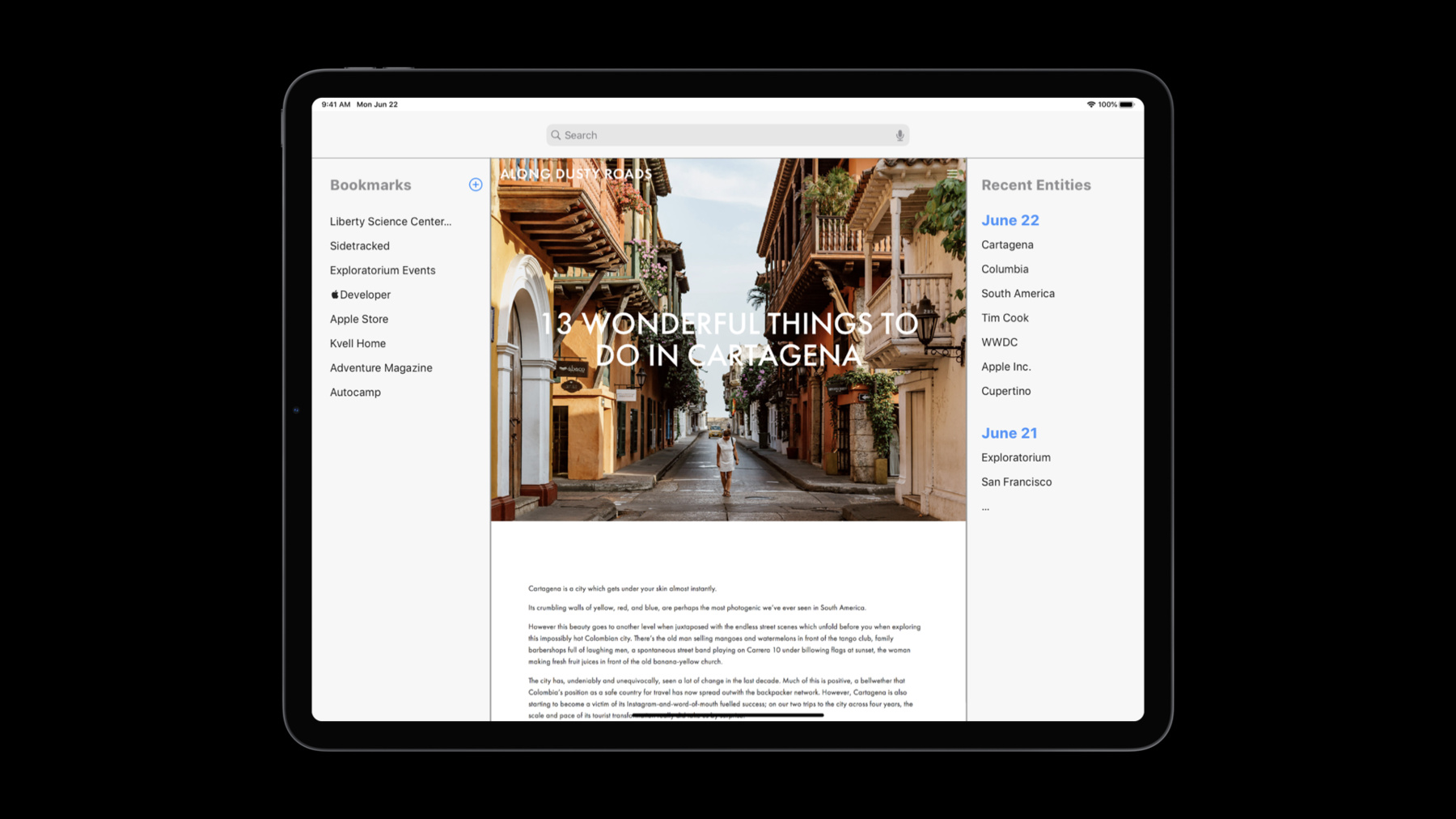Select the Cupertino entity
Screen dimensions: 1456x819
point(1005,391)
